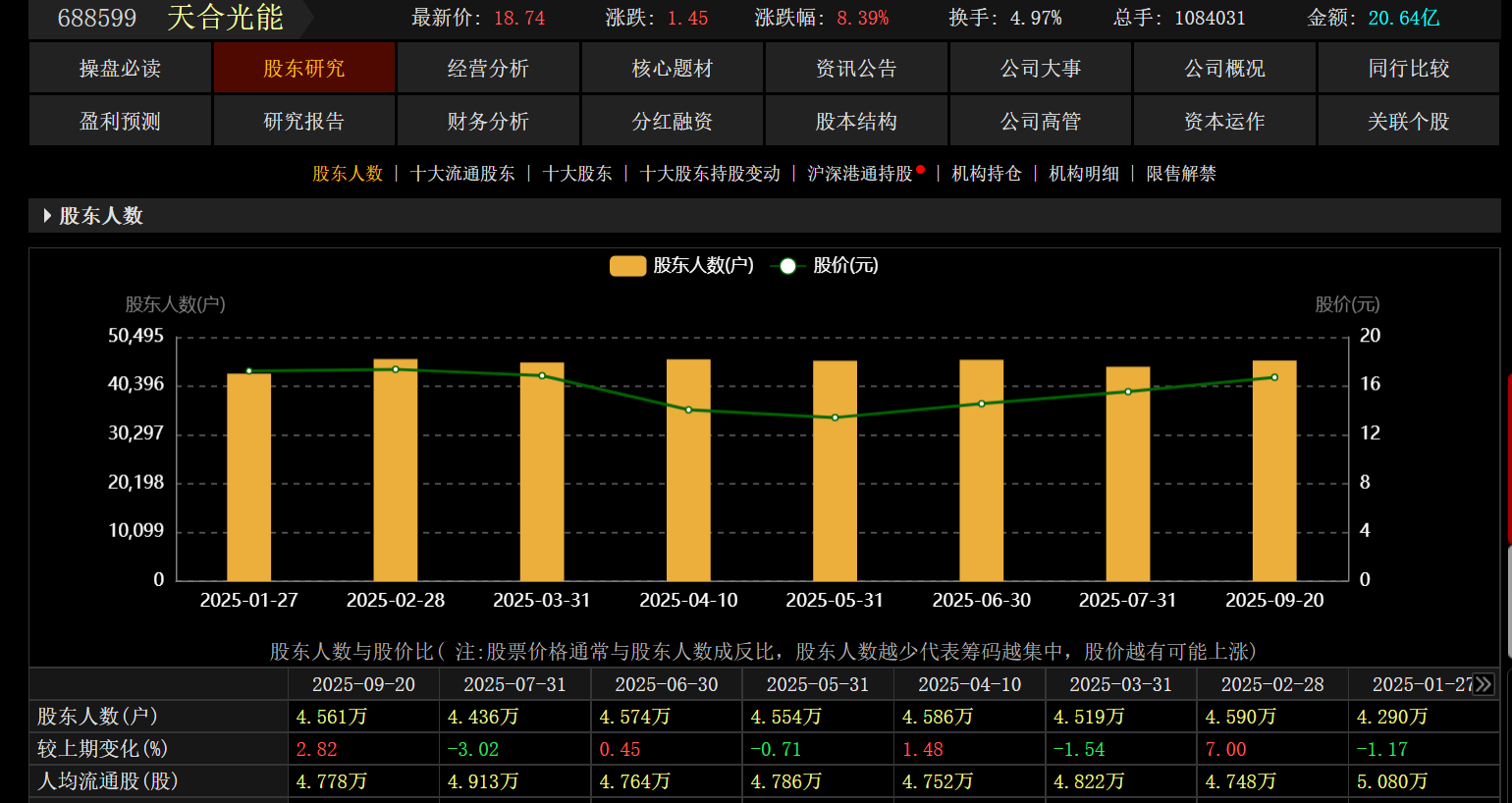
Task: Open 研究报告 tab
Action: click(x=304, y=121)
